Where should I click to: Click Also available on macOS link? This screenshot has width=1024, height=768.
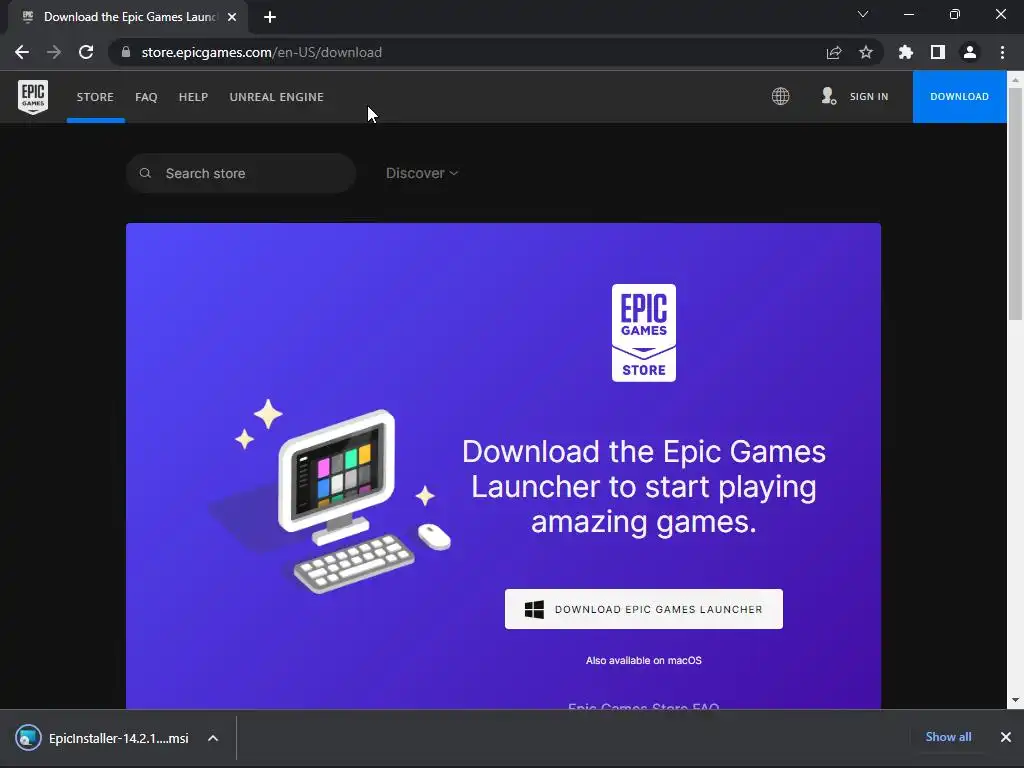tap(643, 660)
